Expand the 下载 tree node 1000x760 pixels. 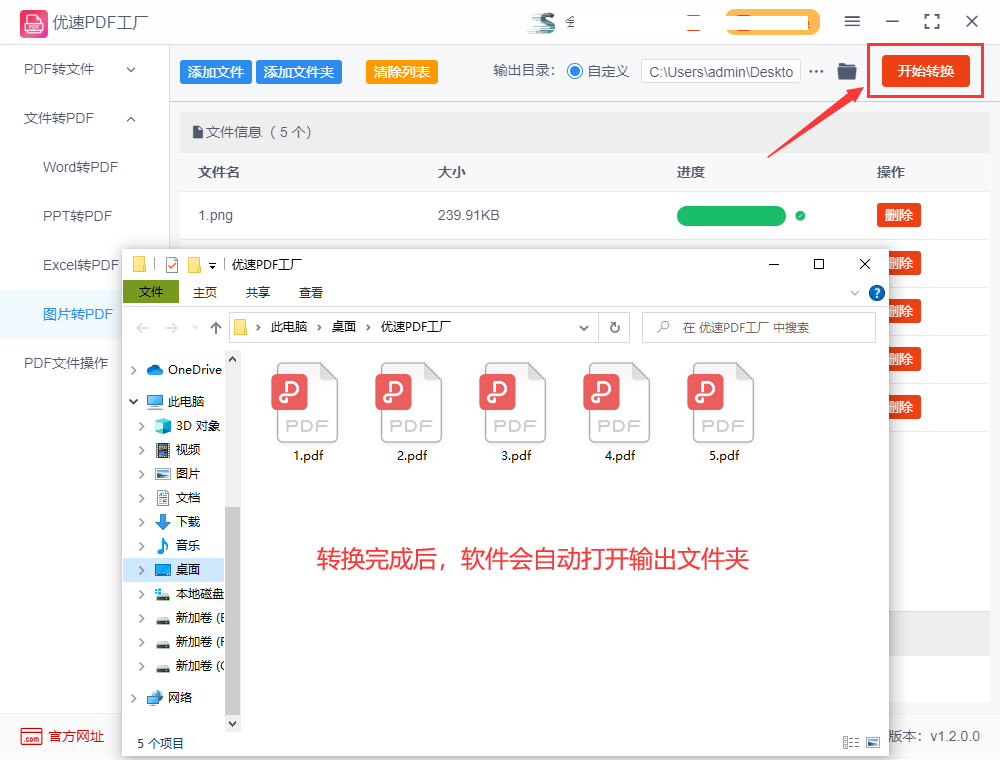[142, 522]
